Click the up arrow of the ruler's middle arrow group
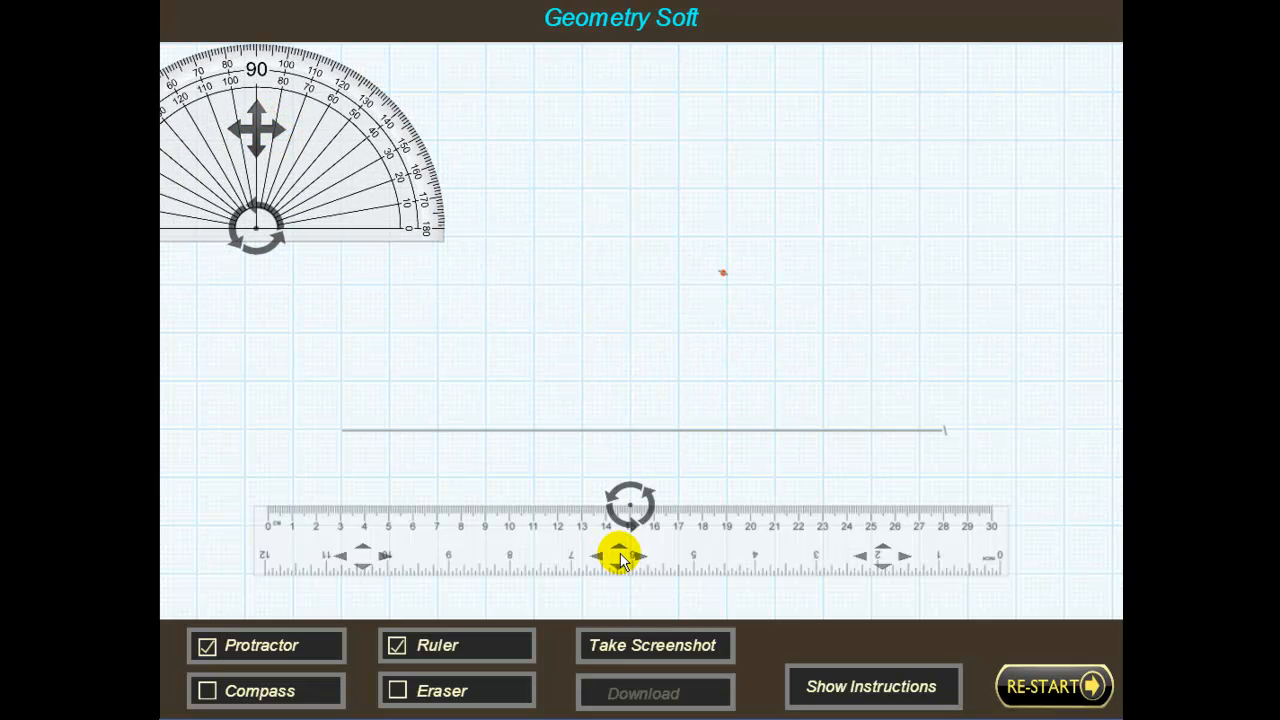Screen dimensions: 1280x720 click(620, 546)
